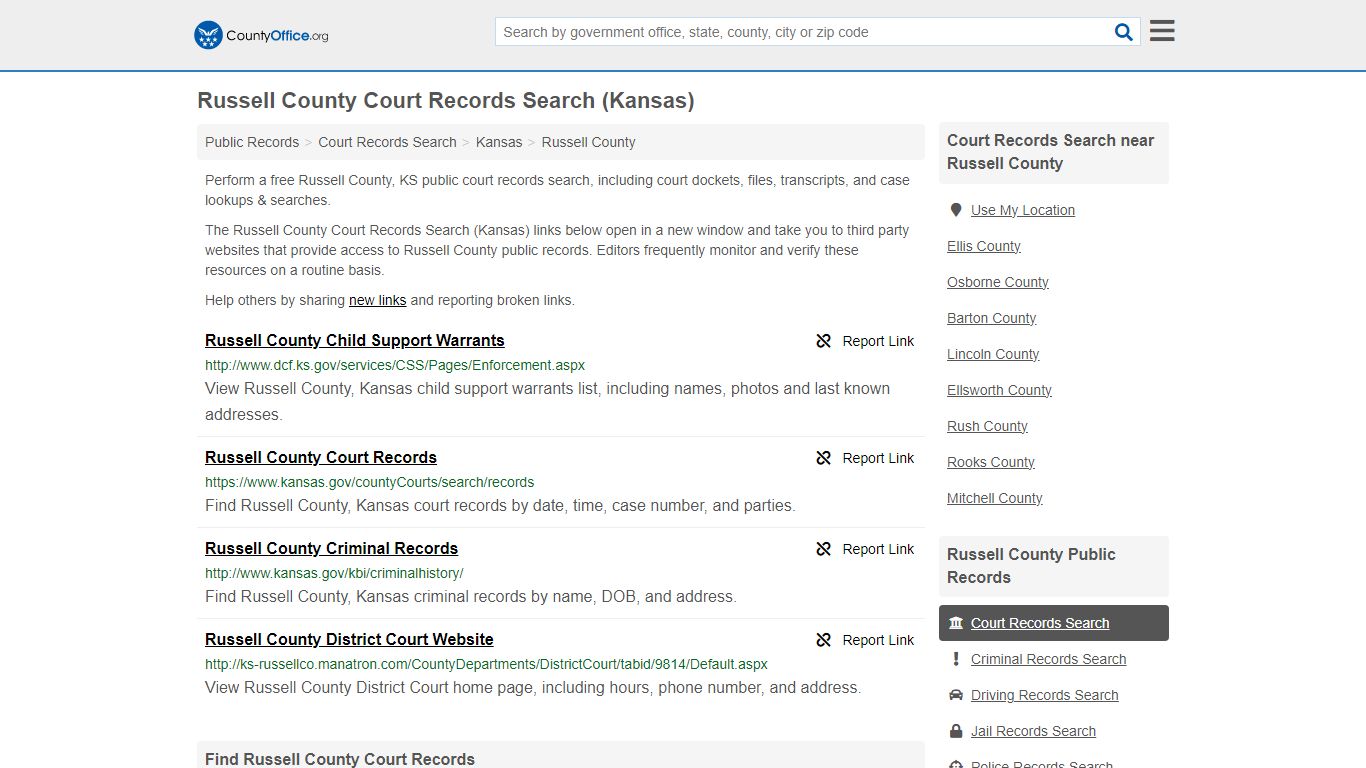Go to Public Records breadcrumb

pyautogui.click(x=252, y=142)
